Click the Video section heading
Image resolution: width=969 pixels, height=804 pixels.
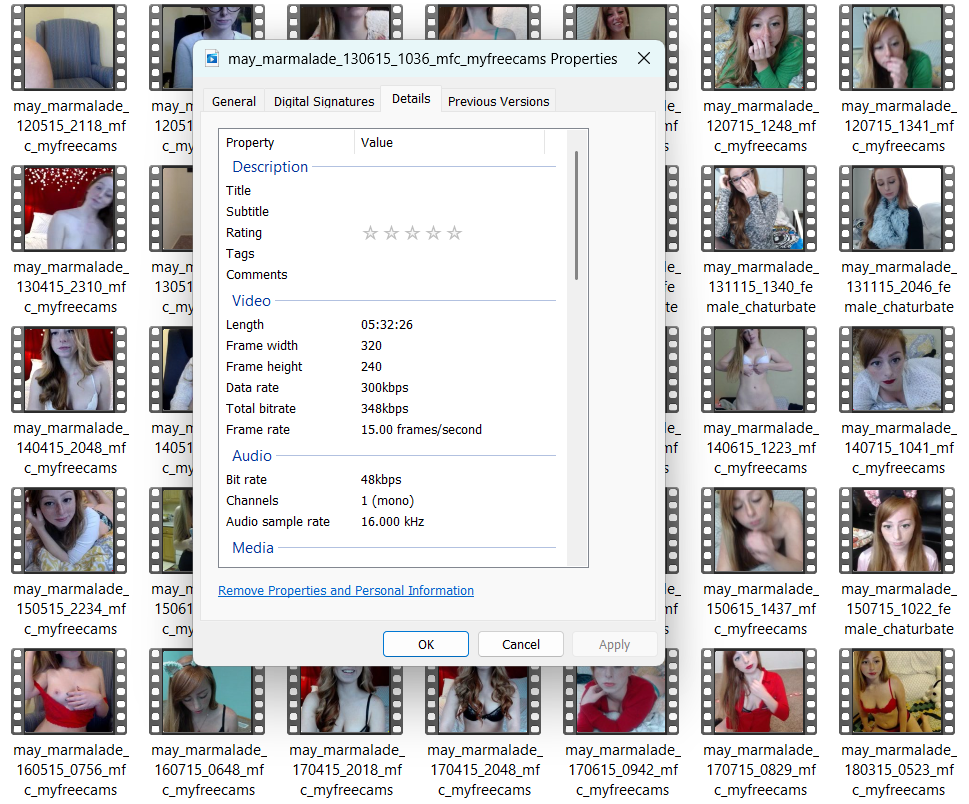coord(251,300)
